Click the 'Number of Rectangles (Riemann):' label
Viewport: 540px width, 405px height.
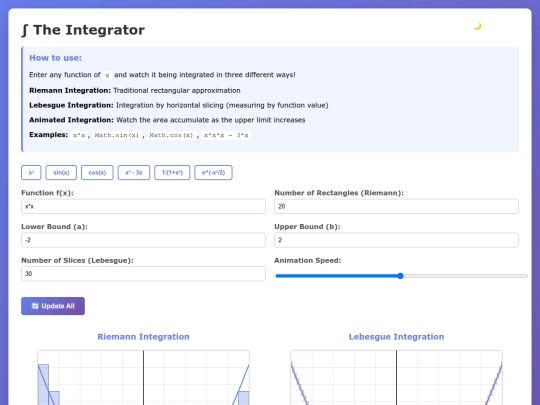(339, 193)
